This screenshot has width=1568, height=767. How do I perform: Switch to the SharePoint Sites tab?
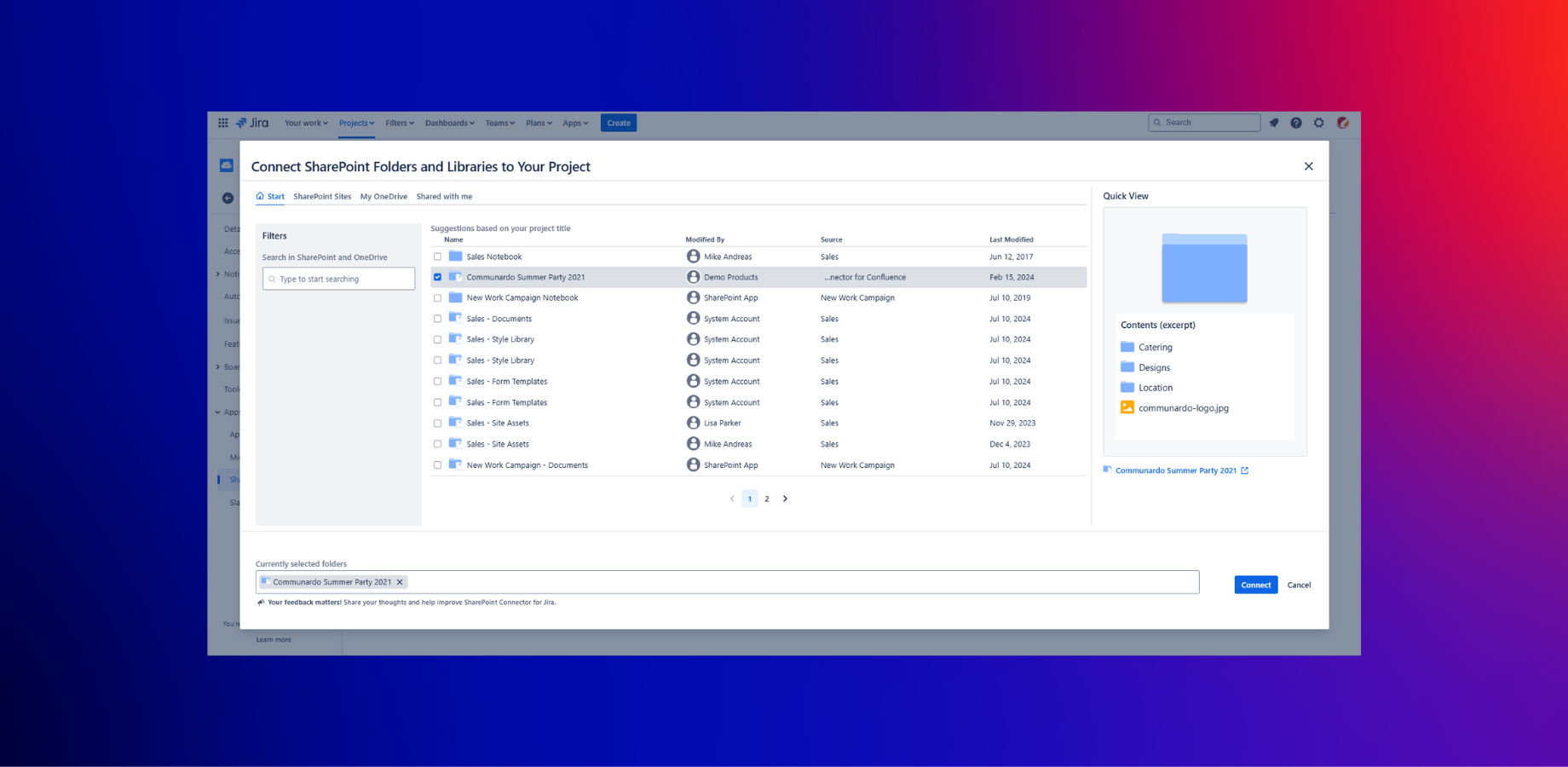[322, 197]
